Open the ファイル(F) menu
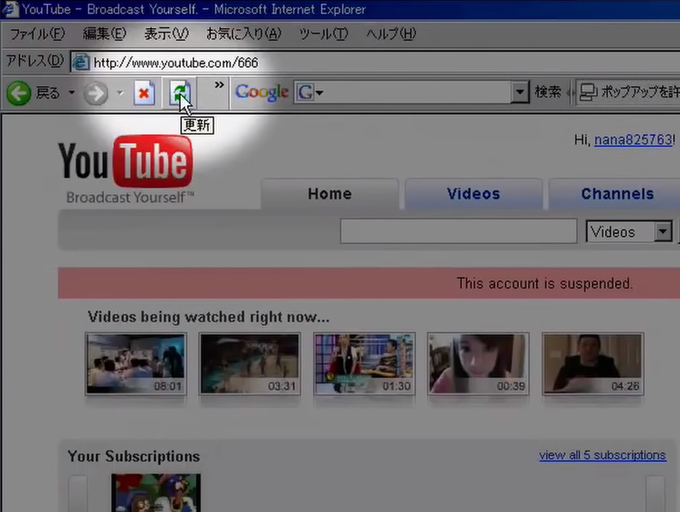Image resolution: width=680 pixels, height=512 pixels. pos(37,34)
